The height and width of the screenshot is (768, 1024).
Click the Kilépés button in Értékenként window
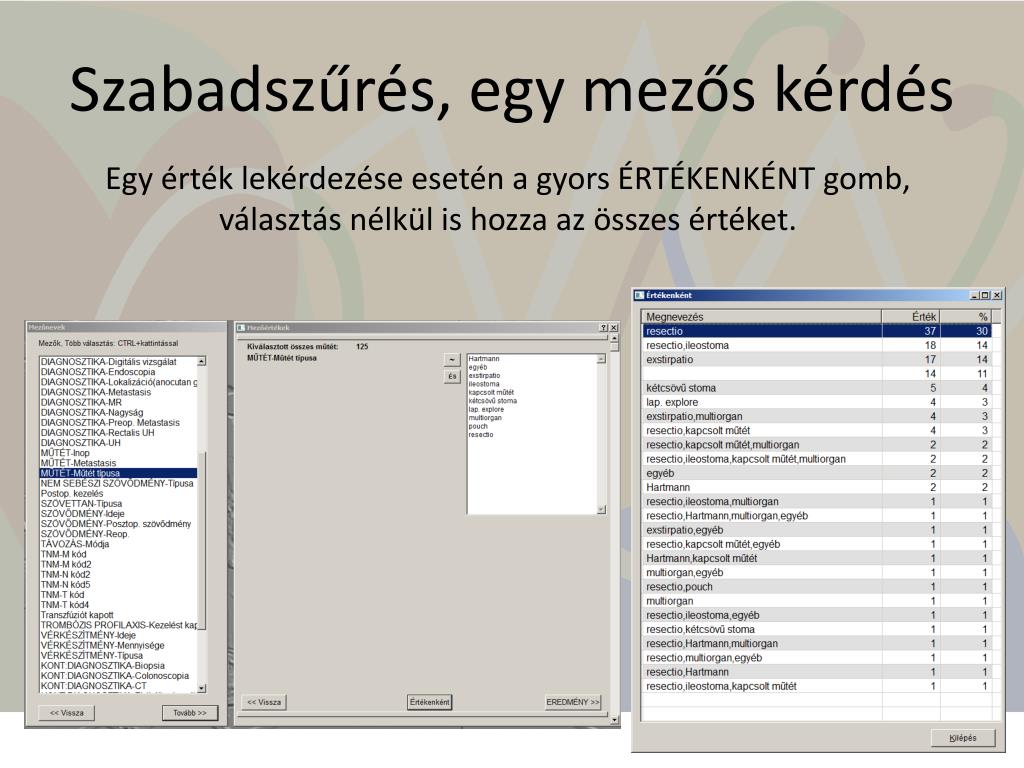(x=963, y=738)
